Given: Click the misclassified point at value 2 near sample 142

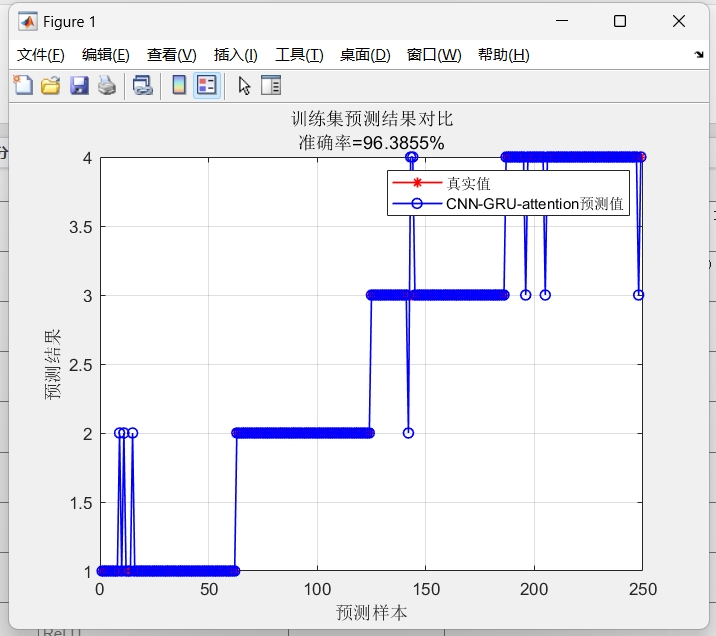Looking at the screenshot, I should [408, 433].
